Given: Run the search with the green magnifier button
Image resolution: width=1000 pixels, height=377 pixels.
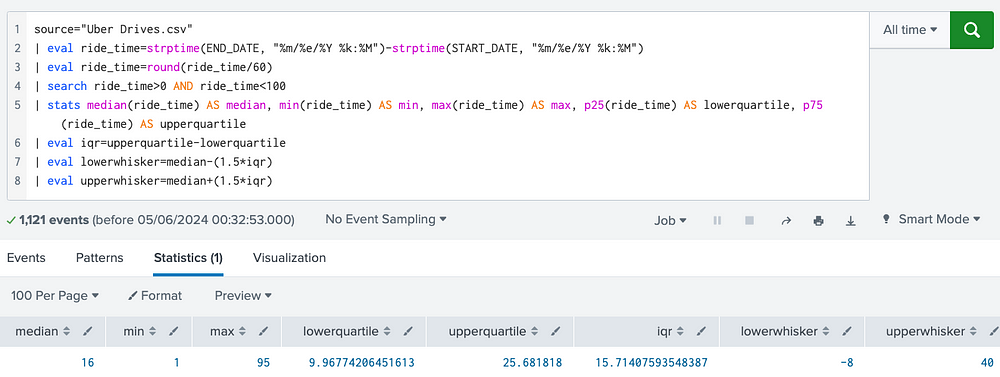Looking at the screenshot, I should click(971, 30).
